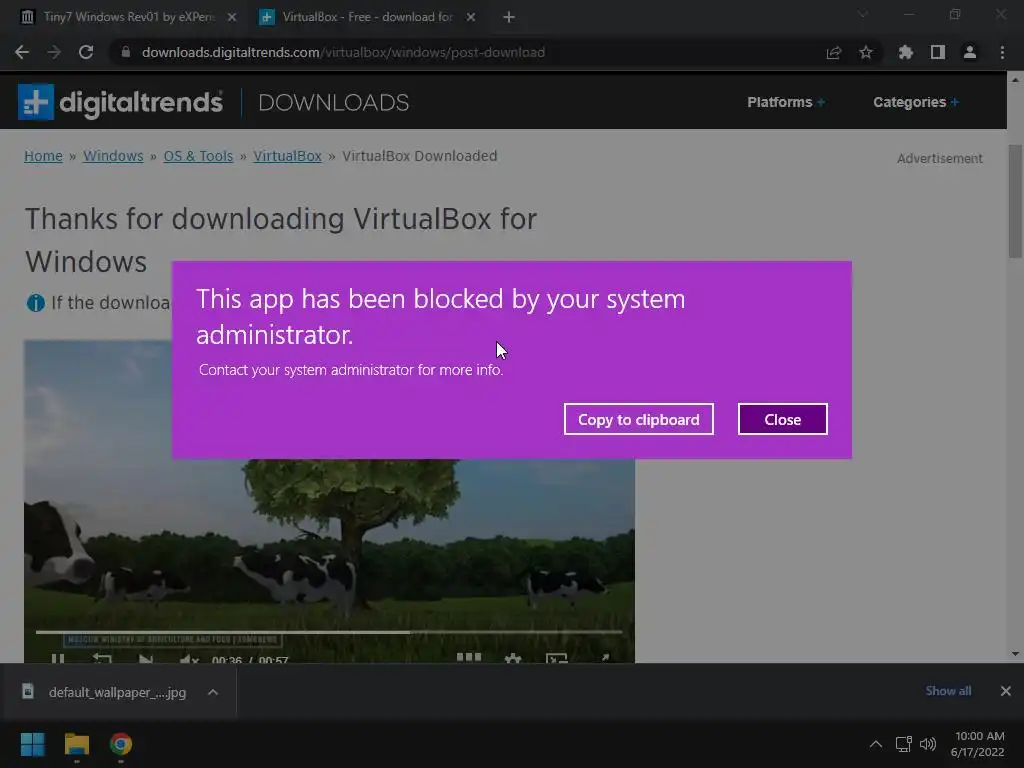Select the VirtualBox download tab
The height and width of the screenshot is (768, 1024).
point(367,17)
